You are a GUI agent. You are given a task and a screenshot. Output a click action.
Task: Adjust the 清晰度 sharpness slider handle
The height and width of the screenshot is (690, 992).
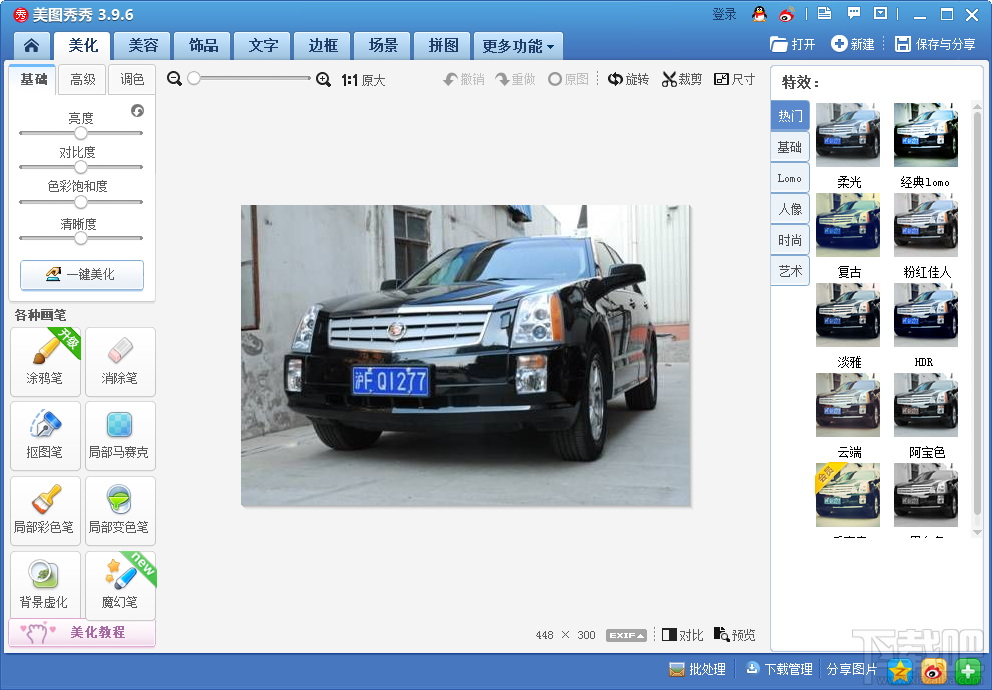(80, 238)
